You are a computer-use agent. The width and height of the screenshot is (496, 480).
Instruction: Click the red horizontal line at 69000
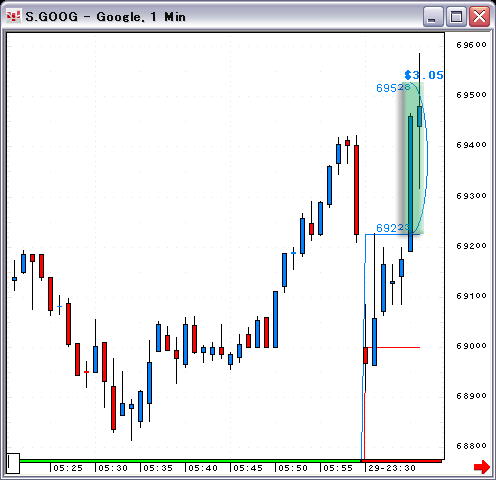(x=393, y=347)
